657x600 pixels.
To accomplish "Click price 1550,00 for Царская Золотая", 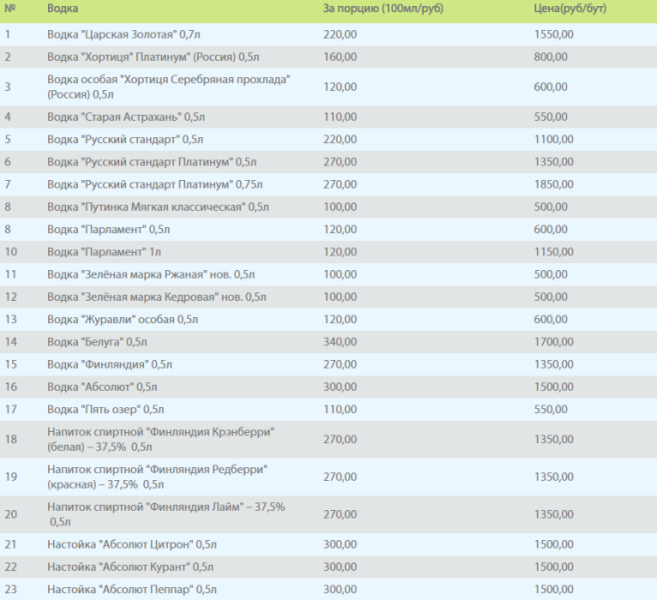I will (x=554, y=34).
